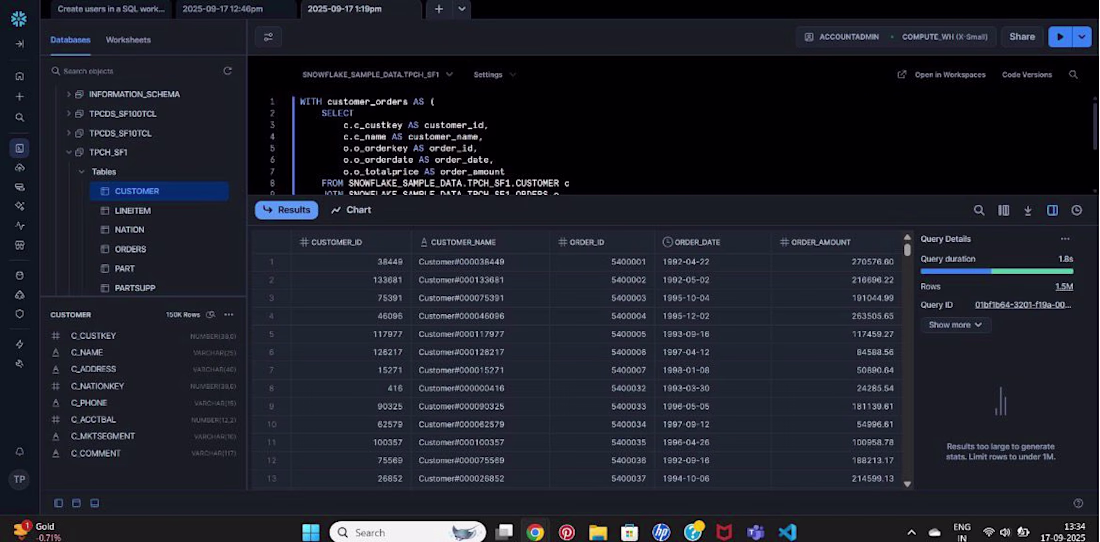Toggle the bottom results layout icon
This screenshot has height=542, width=1100.
(x=95, y=503)
